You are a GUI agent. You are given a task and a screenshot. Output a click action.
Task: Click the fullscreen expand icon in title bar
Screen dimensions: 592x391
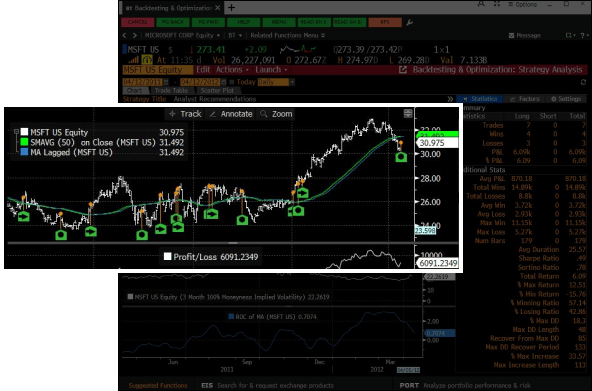tap(497, 4)
